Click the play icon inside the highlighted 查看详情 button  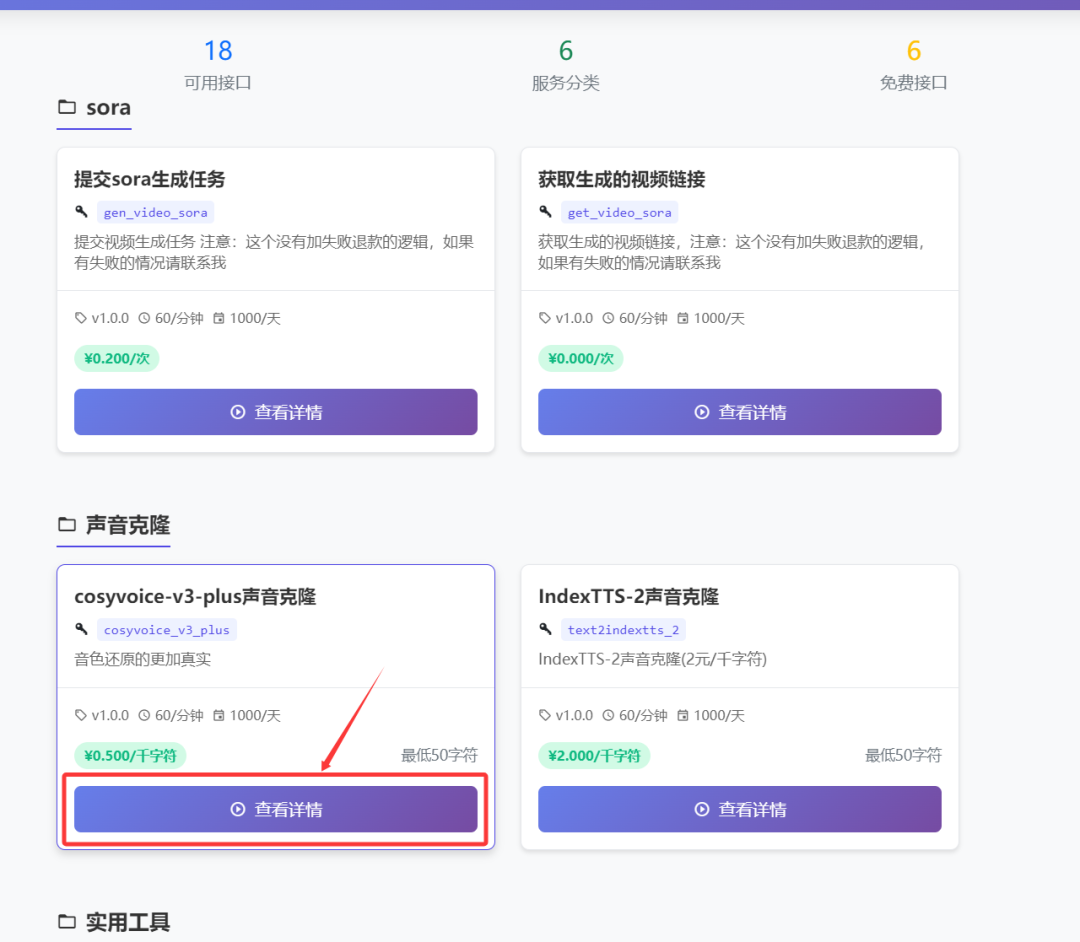point(238,810)
